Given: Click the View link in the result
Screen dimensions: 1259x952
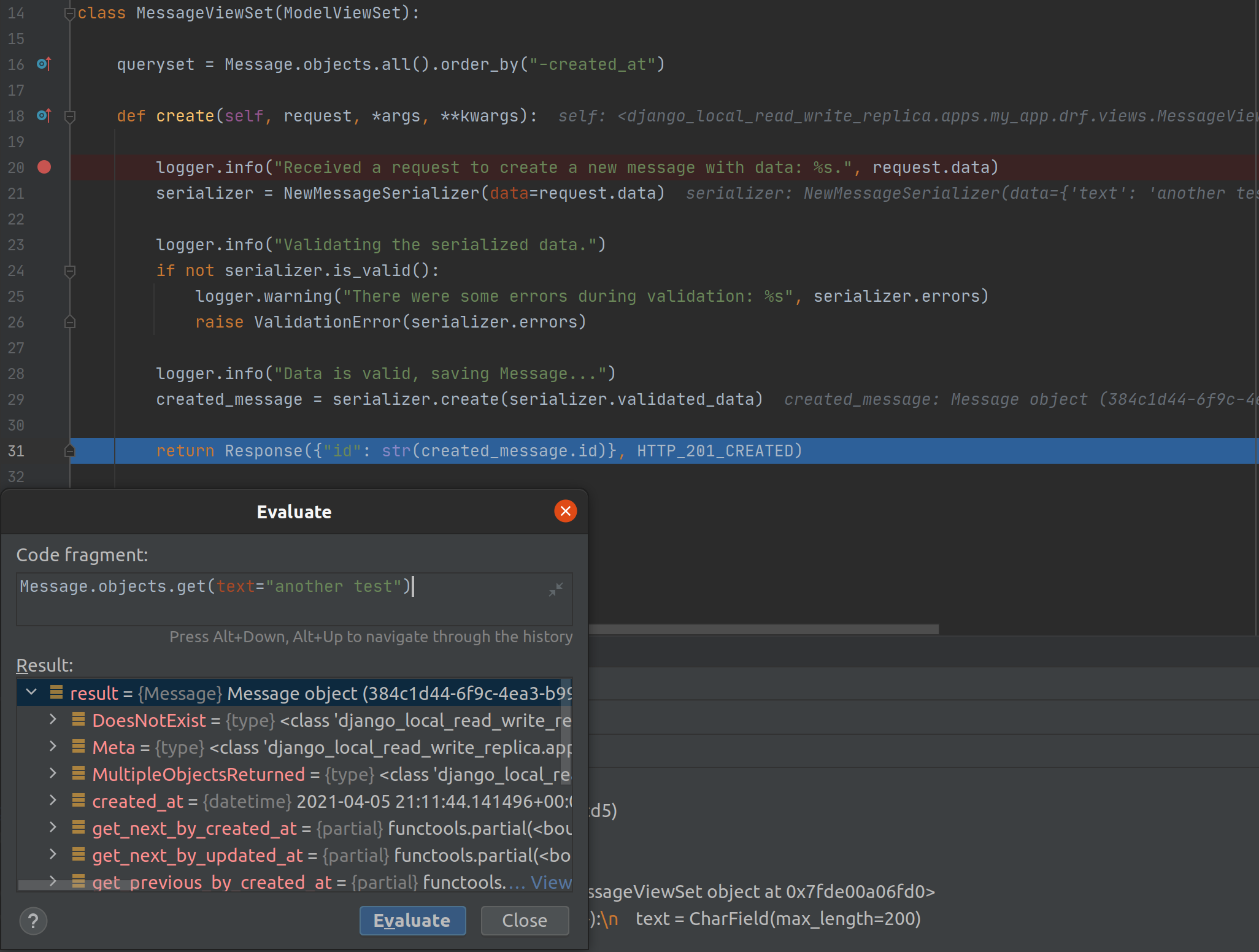Looking at the screenshot, I should 550,882.
